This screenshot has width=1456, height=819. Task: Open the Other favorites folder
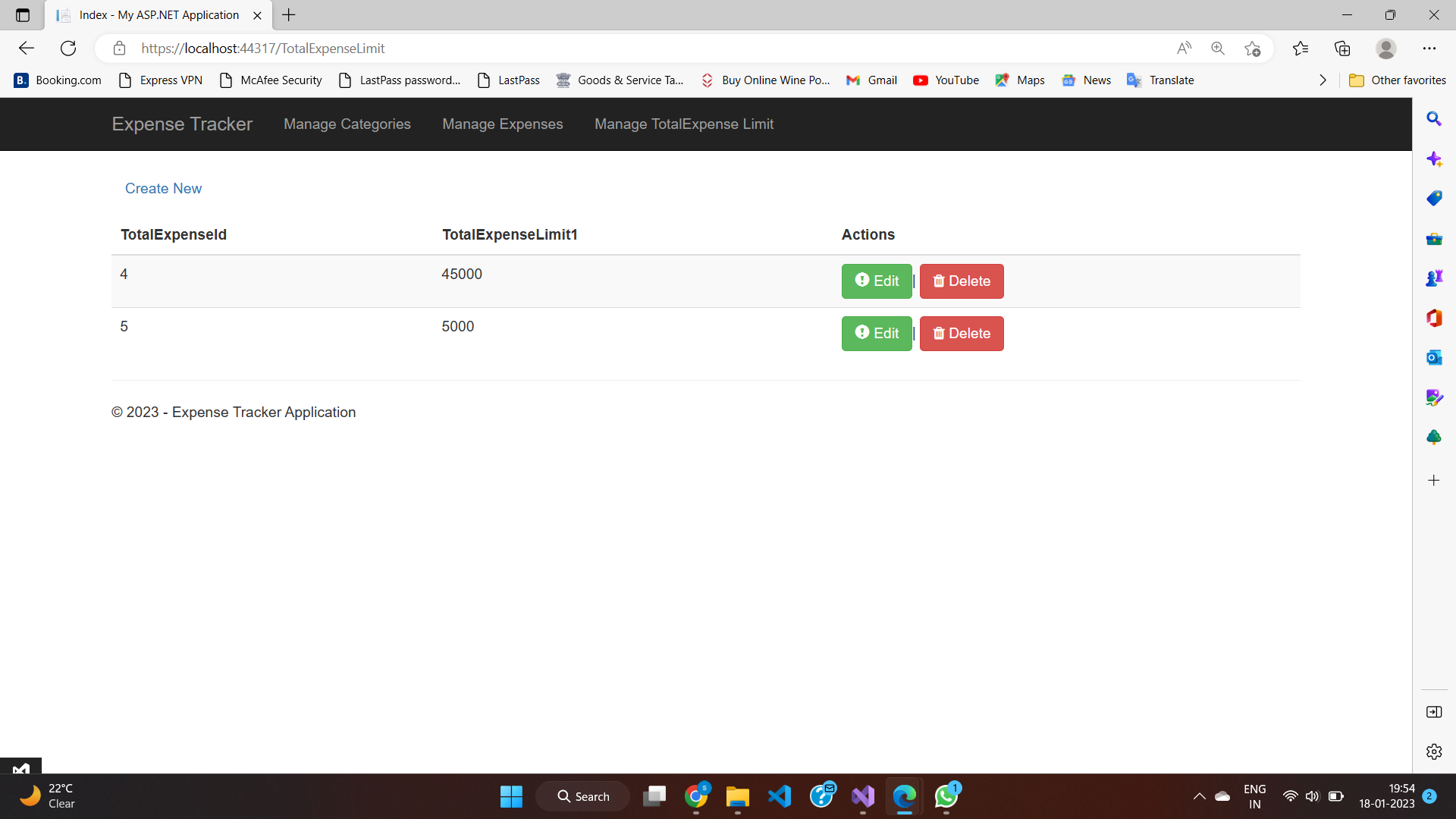click(x=1404, y=80)
